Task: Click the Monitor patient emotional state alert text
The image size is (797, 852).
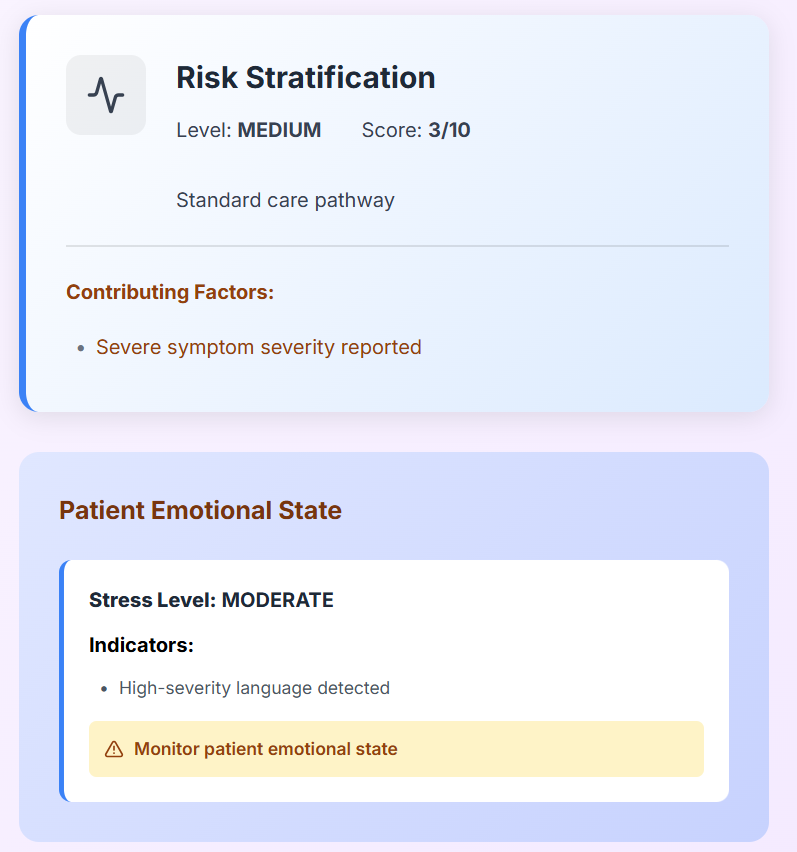Action: (265, 749)
